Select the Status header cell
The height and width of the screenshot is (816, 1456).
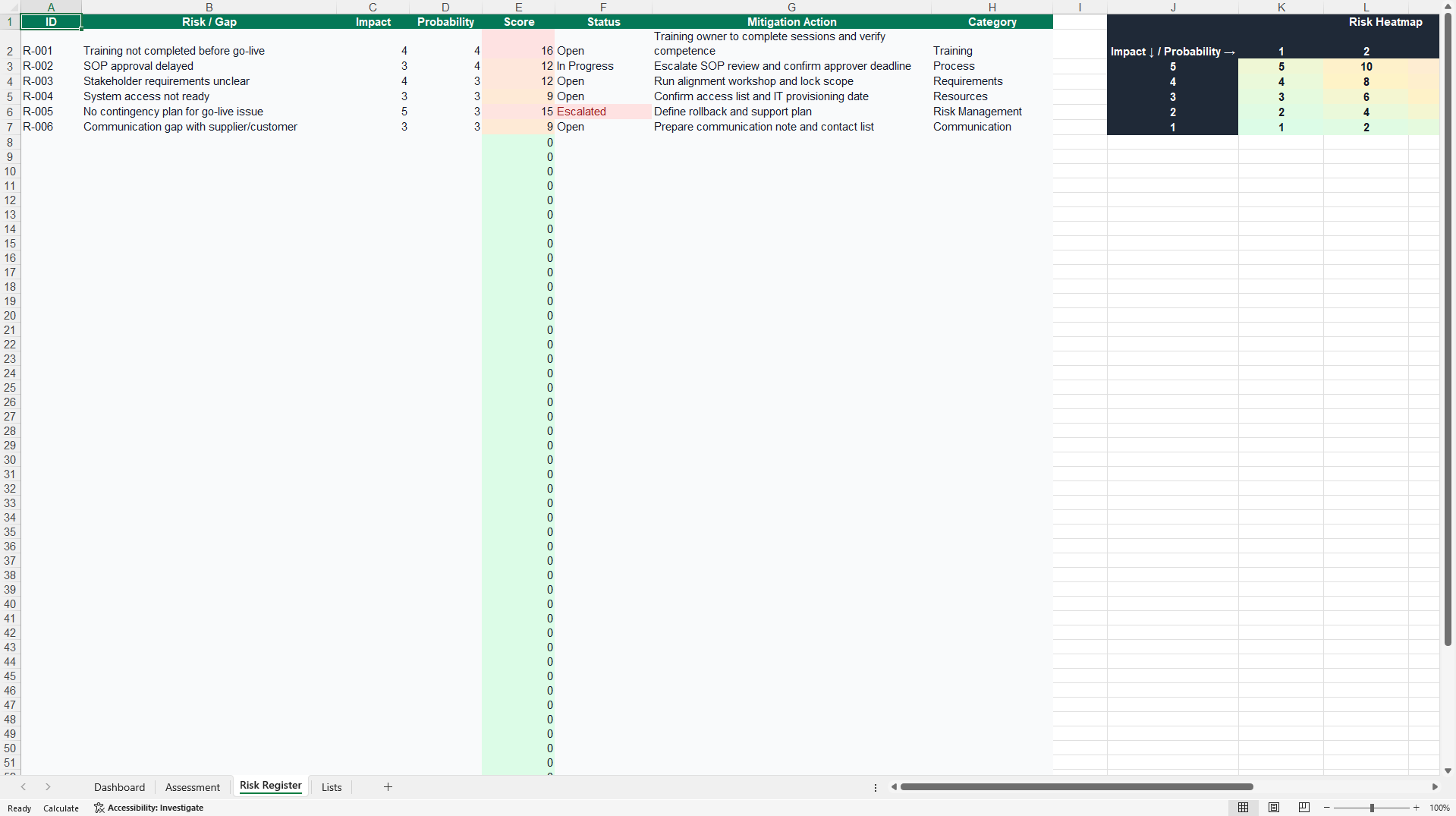(x=603, y=22)
